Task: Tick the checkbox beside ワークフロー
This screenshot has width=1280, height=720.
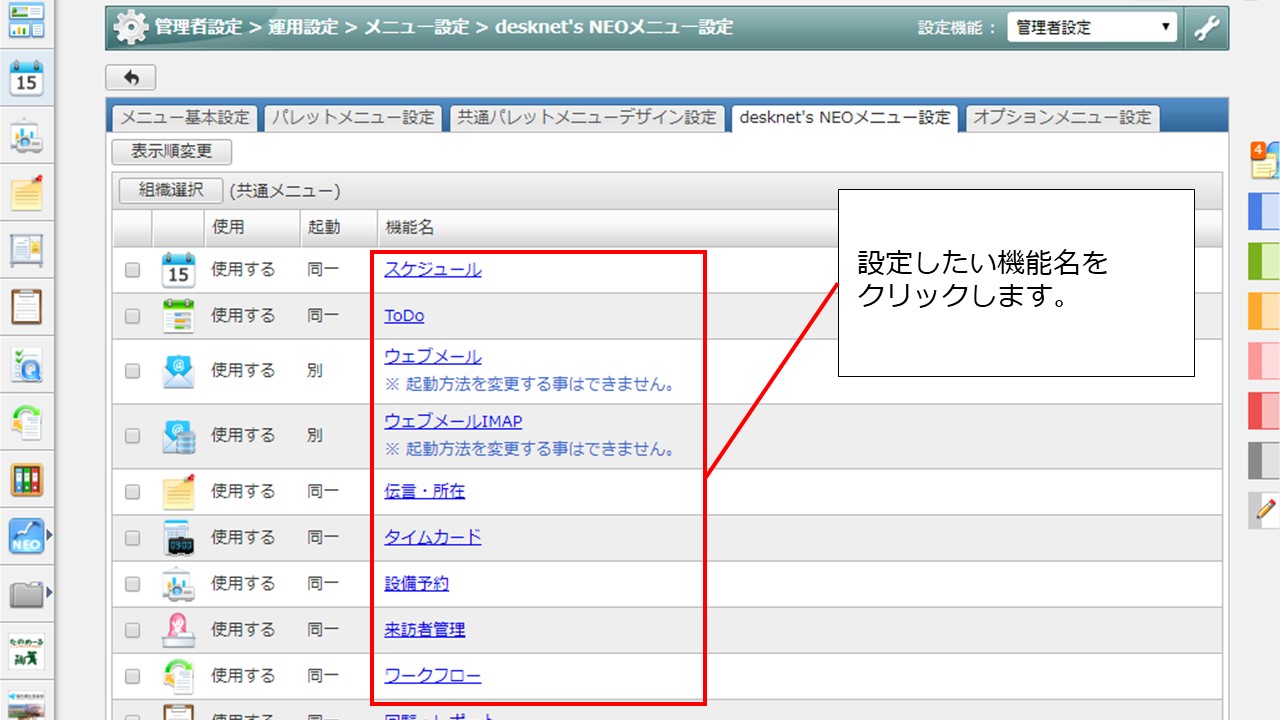Action: click(x=134, y=675)
